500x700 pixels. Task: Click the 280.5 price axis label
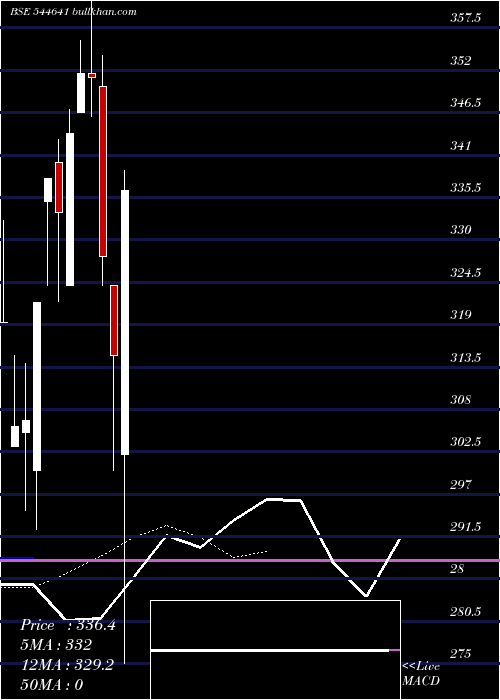click(x=466, y=611)
